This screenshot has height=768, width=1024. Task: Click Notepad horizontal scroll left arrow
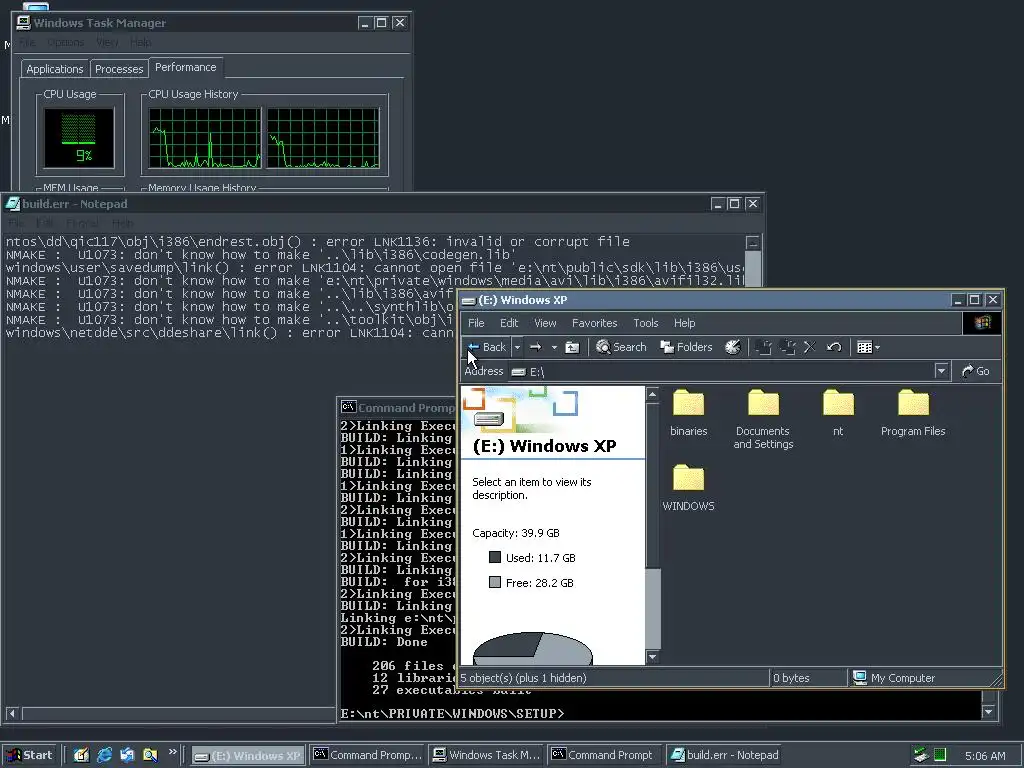click(x=12, y=713)
